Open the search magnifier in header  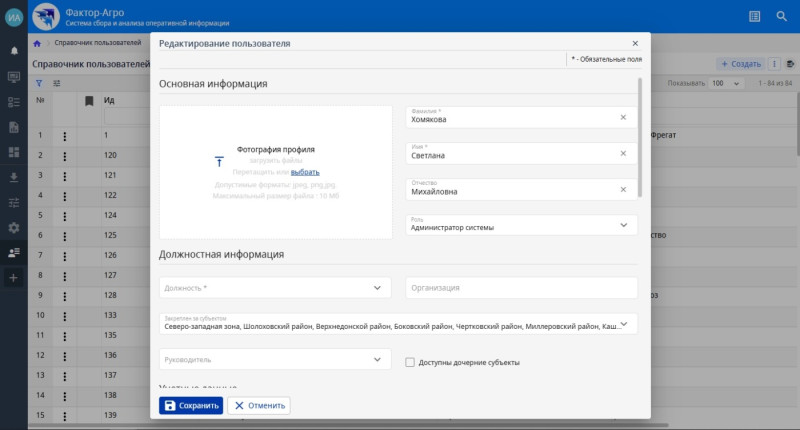click(x=782, y=16)
